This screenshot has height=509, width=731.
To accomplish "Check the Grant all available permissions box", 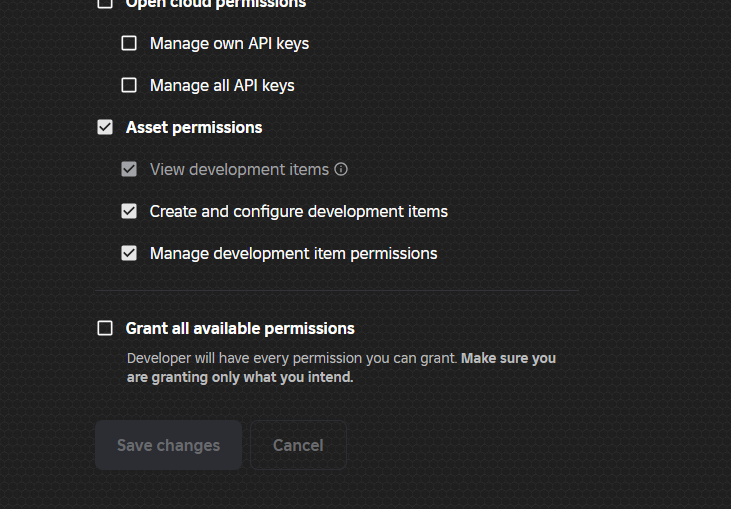I will tap(105, 328).
